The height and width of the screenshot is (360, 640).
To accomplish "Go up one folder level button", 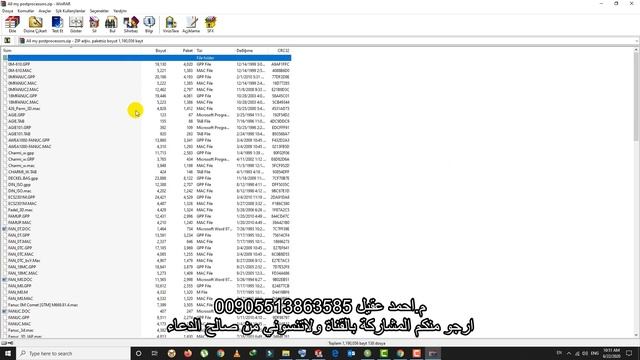I will click(7, 41).
